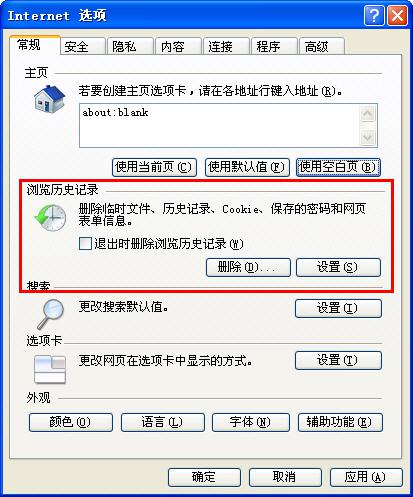Open the 隐私 tab
The image size is (413, 497).
tap(130, 46)
